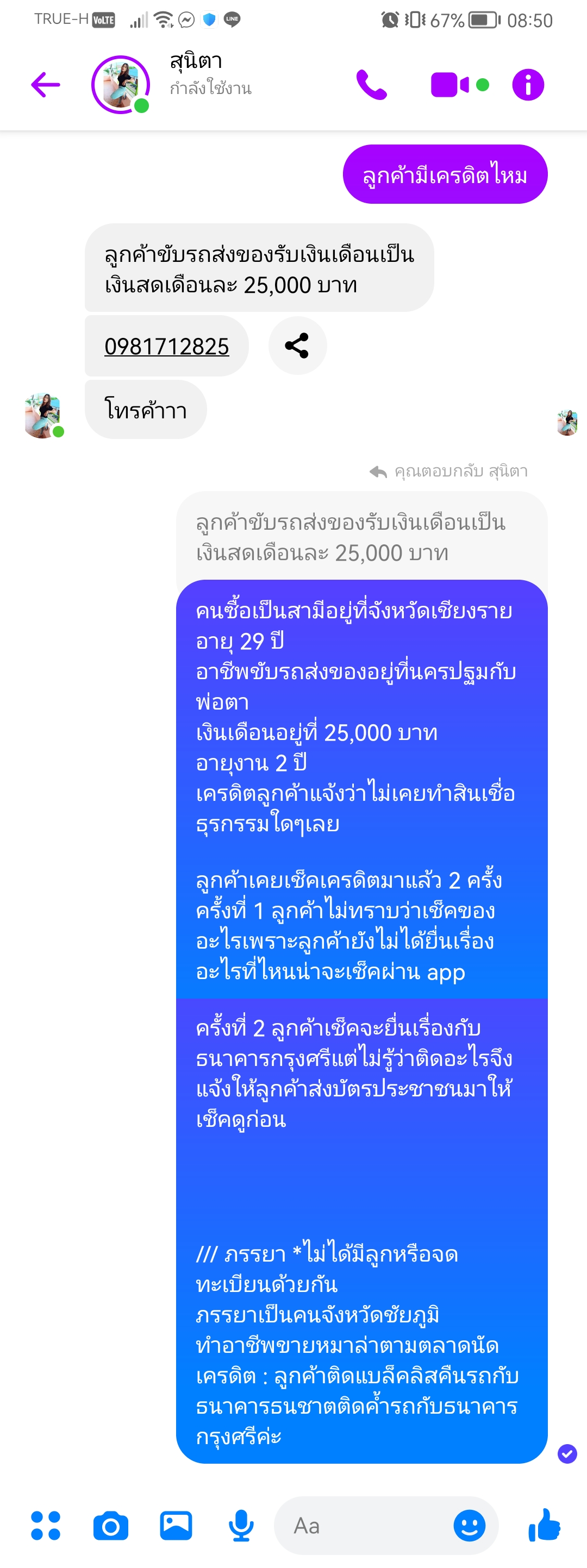Screen dimensions: 587x1568
Task: Tap the sender avatar beside โทรค้าาา
Action: 42,415
